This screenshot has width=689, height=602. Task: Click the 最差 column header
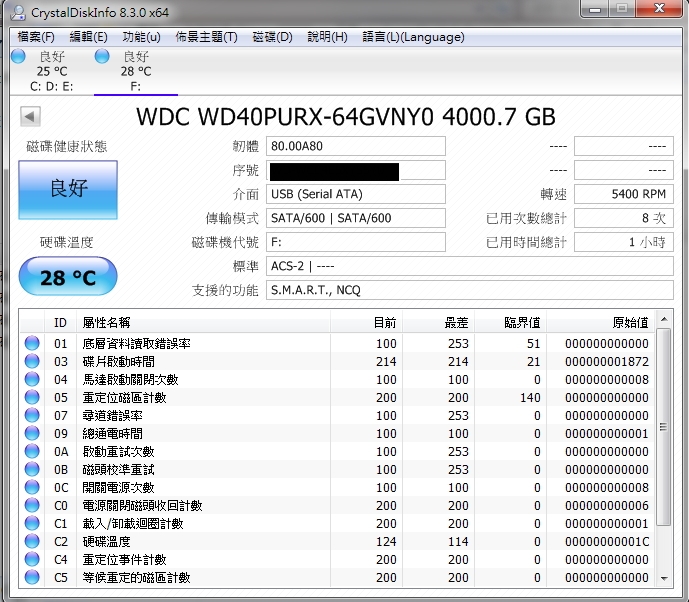tap(438, 323)
